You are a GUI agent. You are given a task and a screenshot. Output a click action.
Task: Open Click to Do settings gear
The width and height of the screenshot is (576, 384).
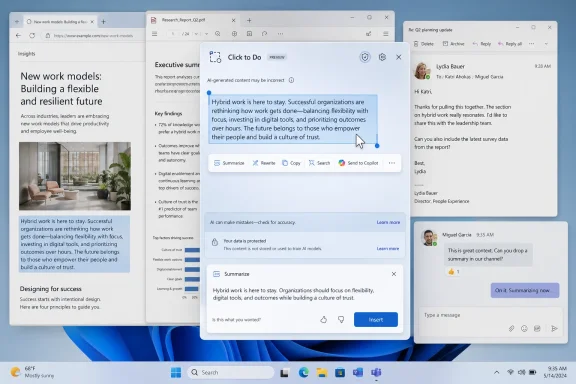(x=382, y=57)
